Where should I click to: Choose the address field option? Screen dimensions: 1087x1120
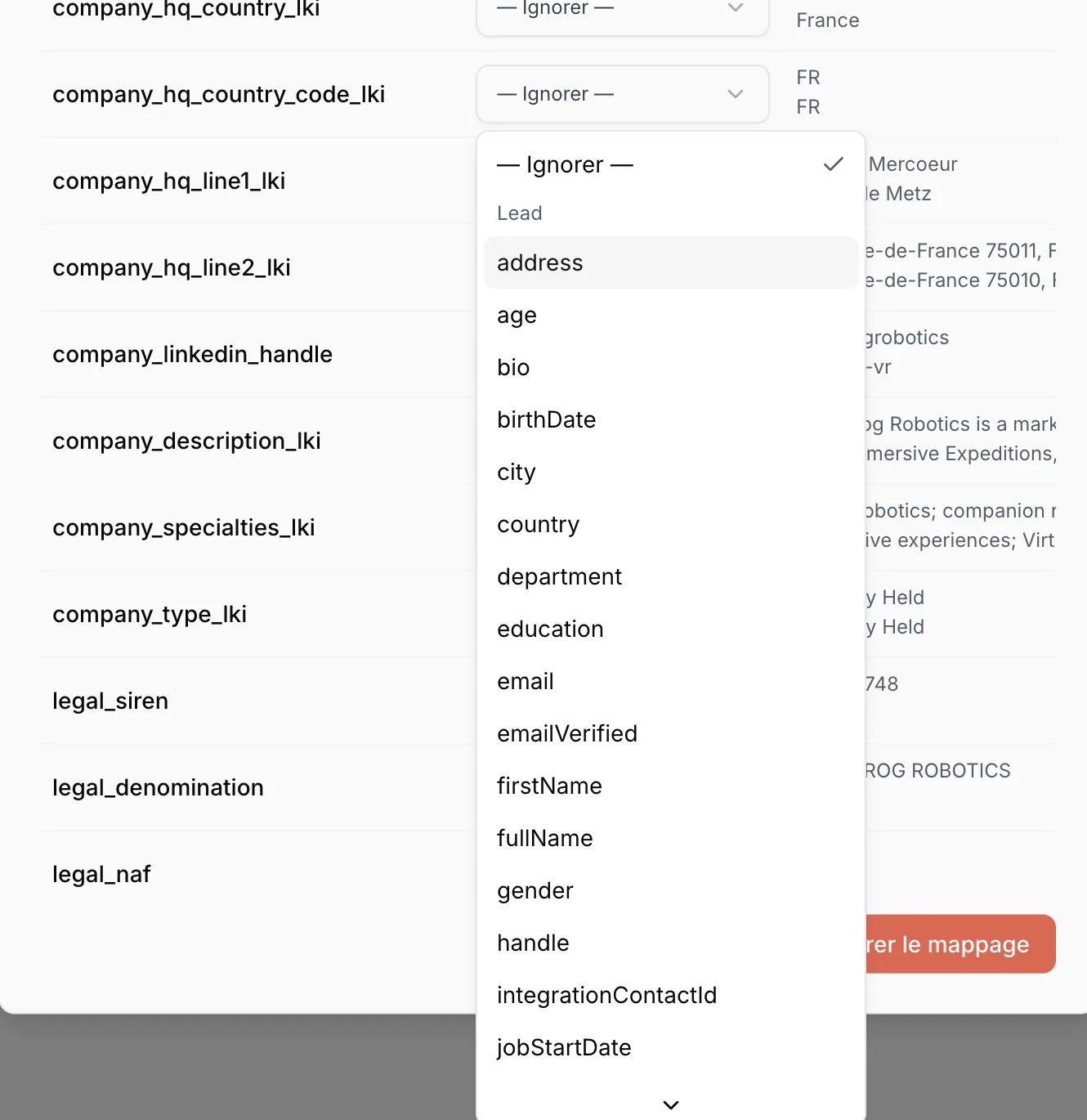coord(670,262)
